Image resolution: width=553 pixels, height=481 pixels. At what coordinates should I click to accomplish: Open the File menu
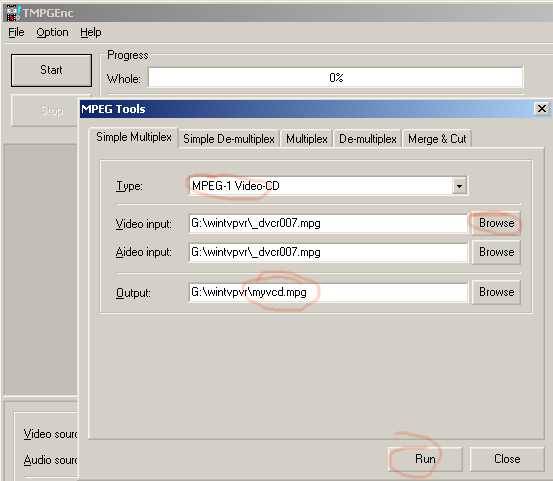[16, 32]
